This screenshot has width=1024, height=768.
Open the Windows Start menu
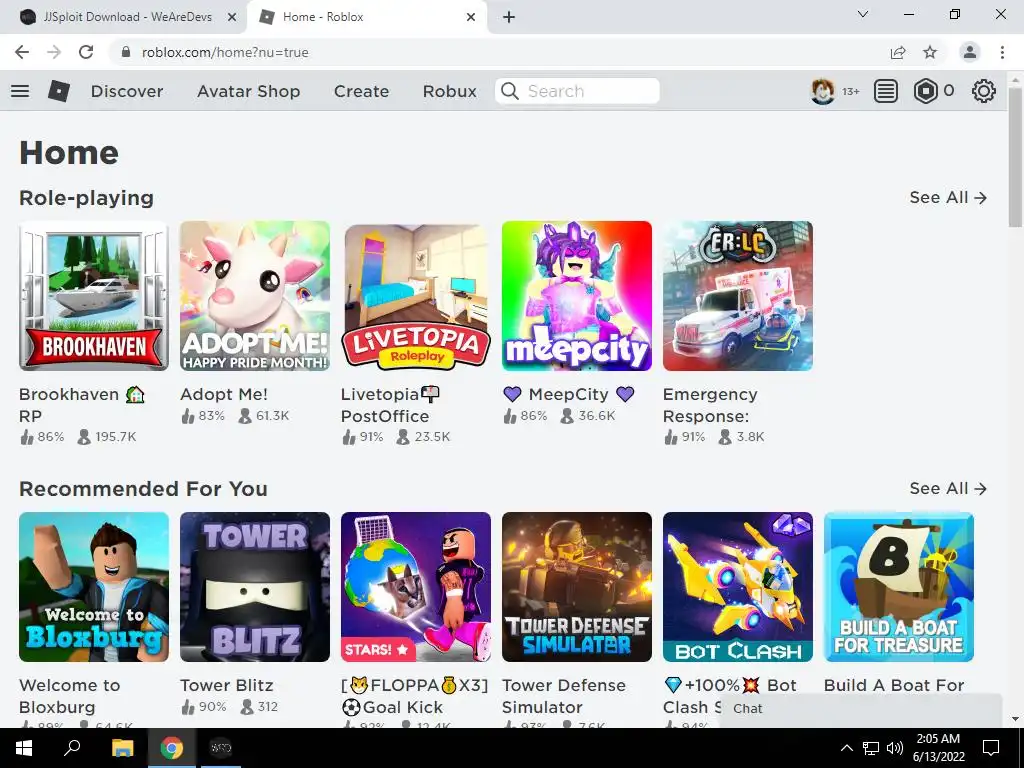click(x=24, y=748)
